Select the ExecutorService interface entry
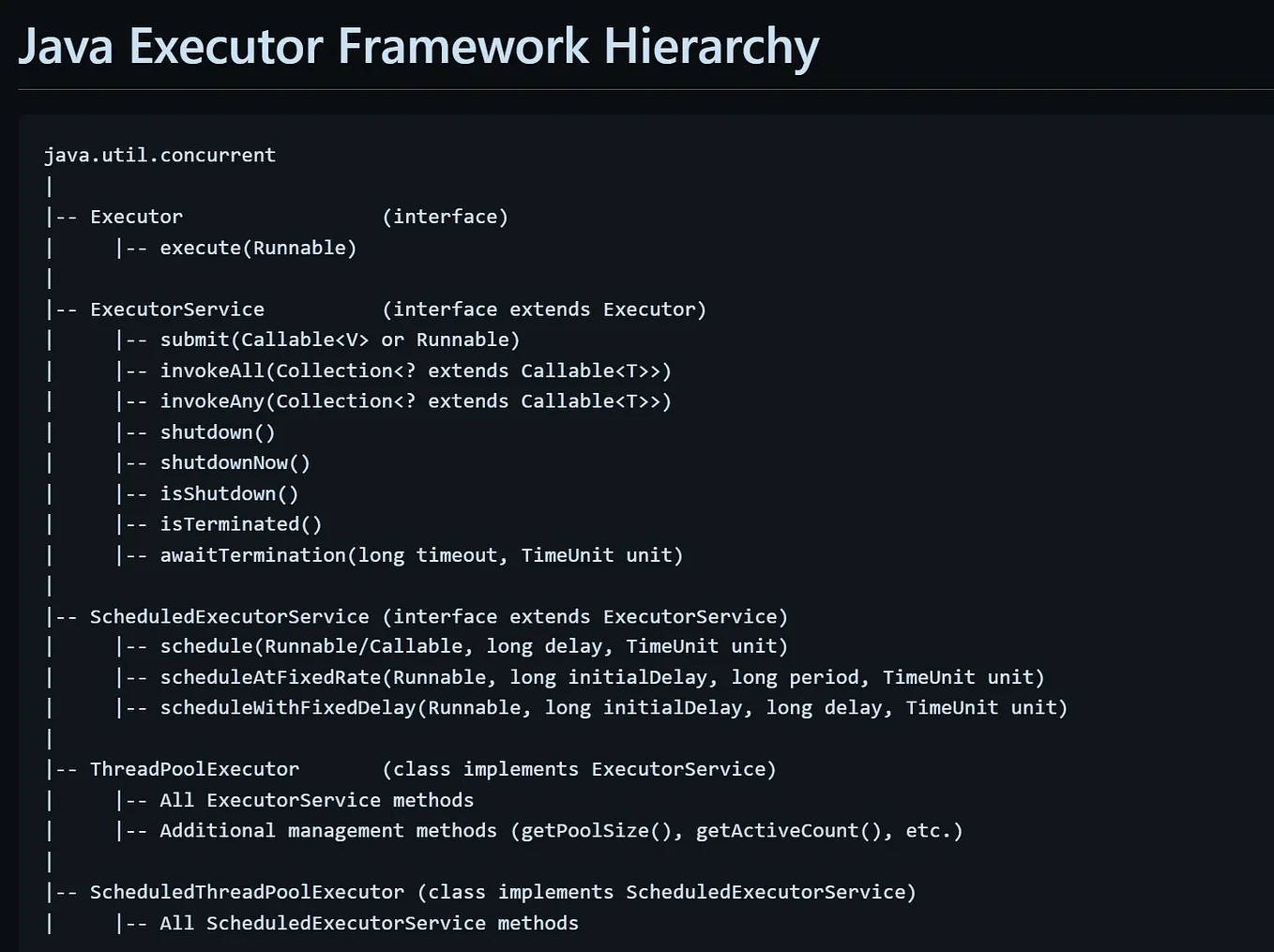The height and width of the screenshot is (952, 1274). click(176, 309)
